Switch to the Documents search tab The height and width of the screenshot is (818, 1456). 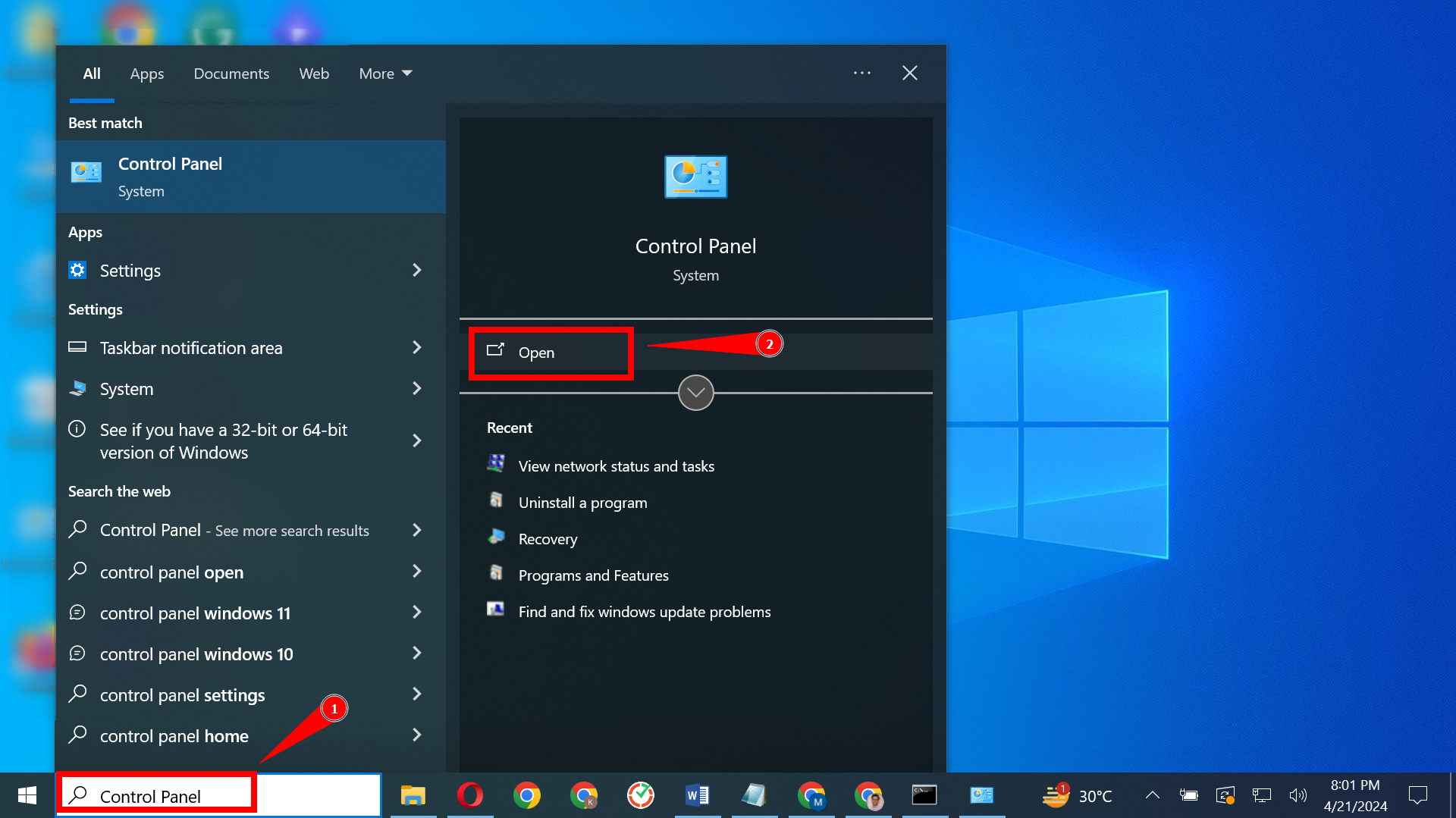[x=231, y=74]
